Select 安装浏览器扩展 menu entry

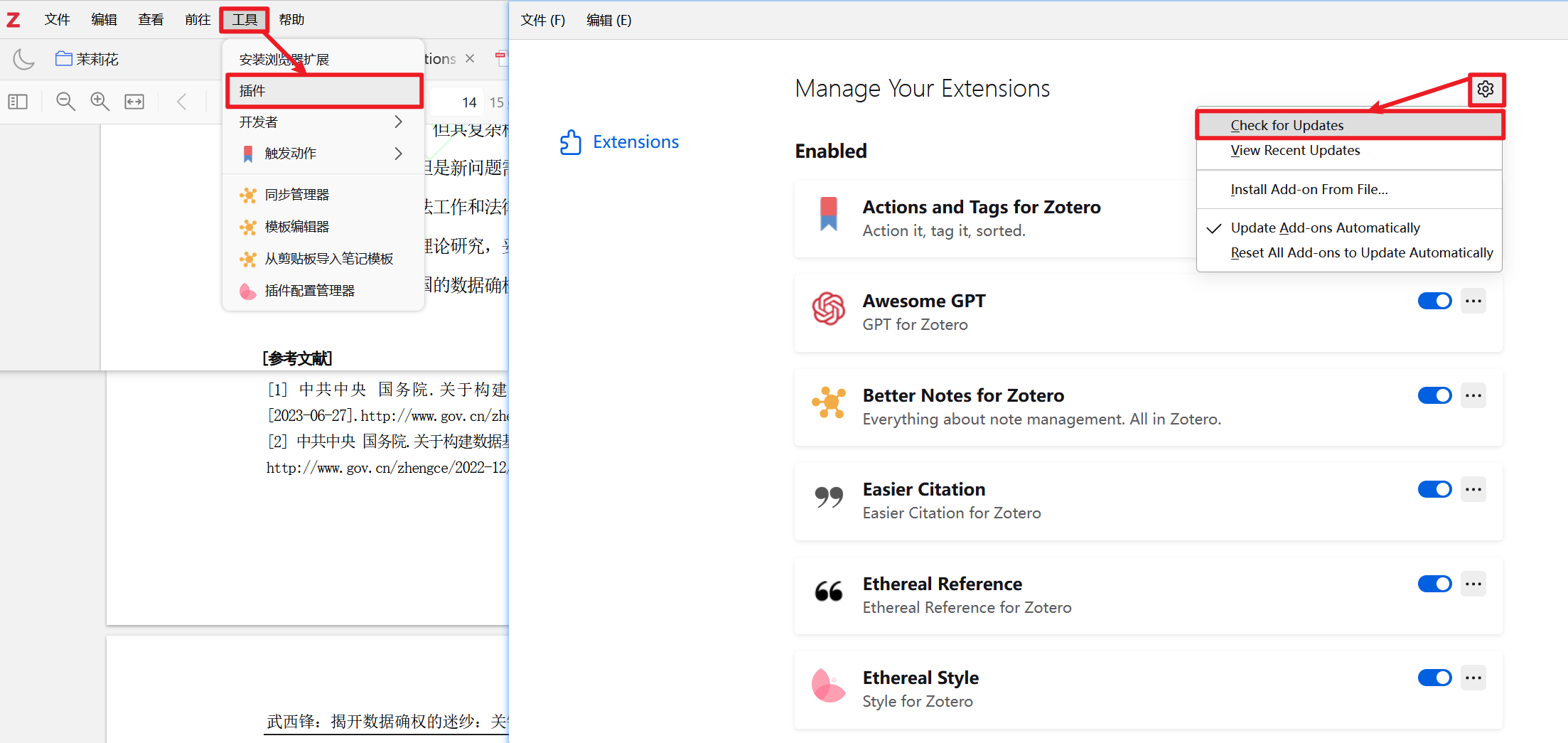[x=323, y=60]
